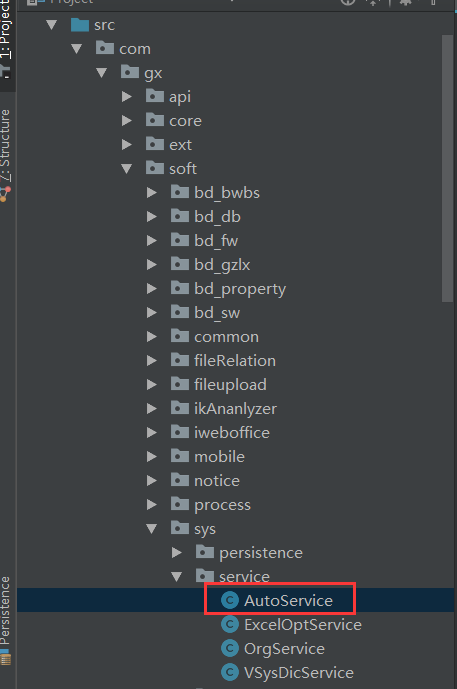Viewport: 457px width, 689px height.
Task: Expand the api package arrow
Action: pyautogui.click(x=127, y=96)
